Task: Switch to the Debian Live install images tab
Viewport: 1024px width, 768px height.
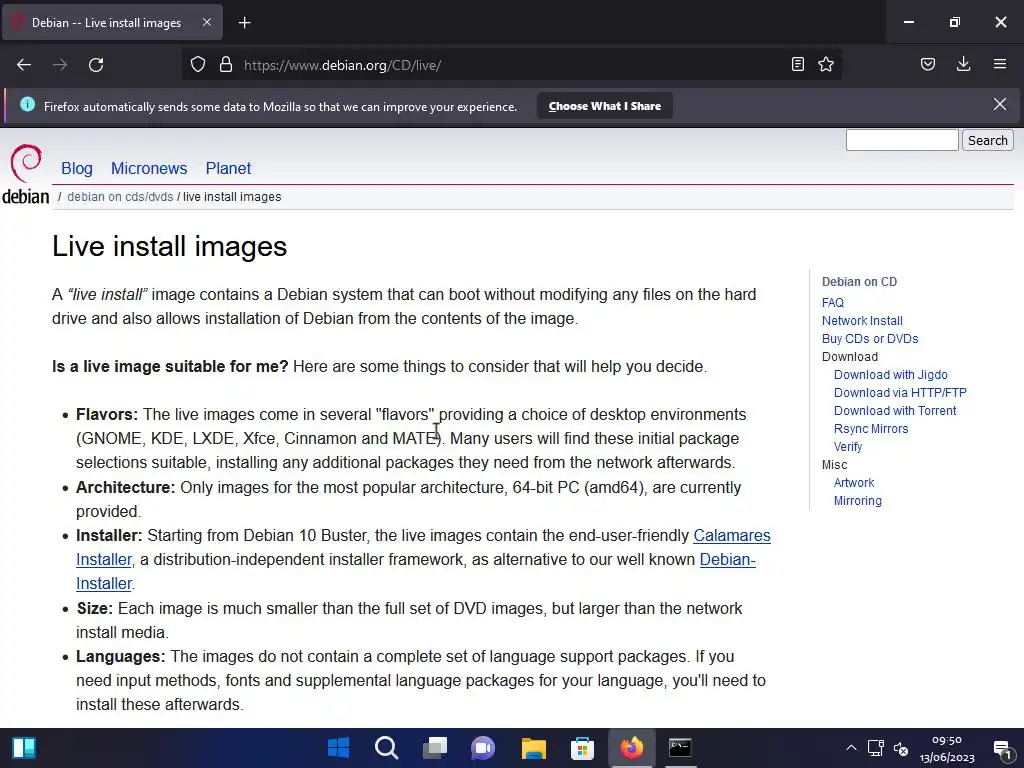Action: click(106, 23)
